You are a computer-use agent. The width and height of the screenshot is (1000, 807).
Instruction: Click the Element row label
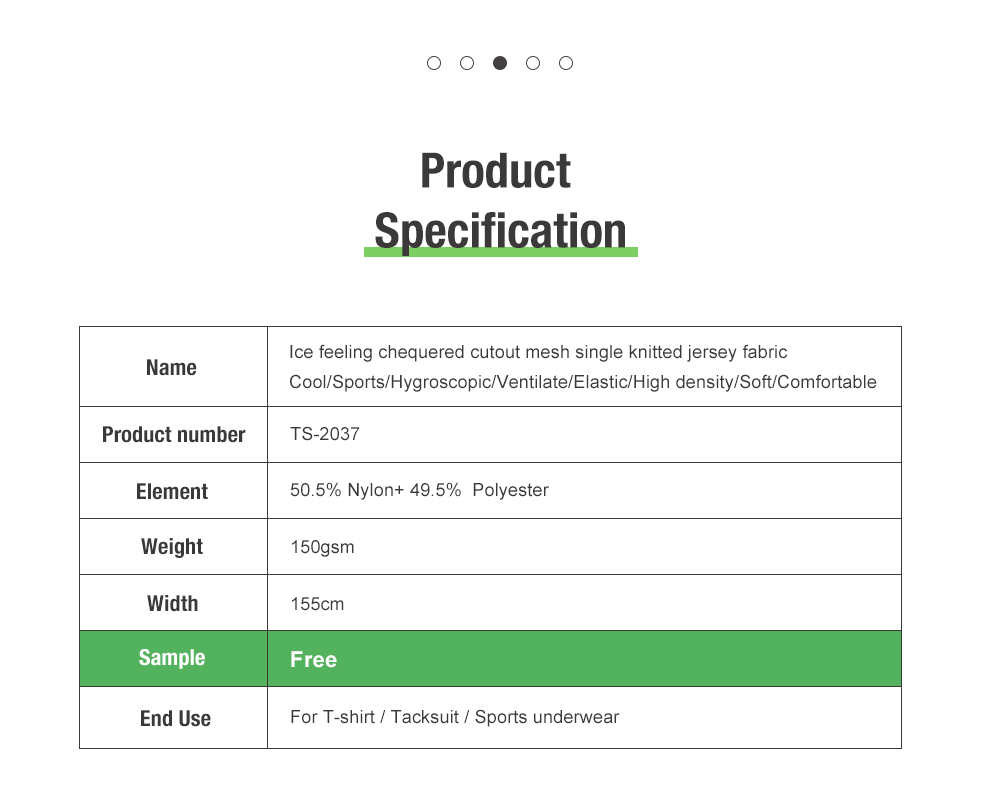[172, 491]
